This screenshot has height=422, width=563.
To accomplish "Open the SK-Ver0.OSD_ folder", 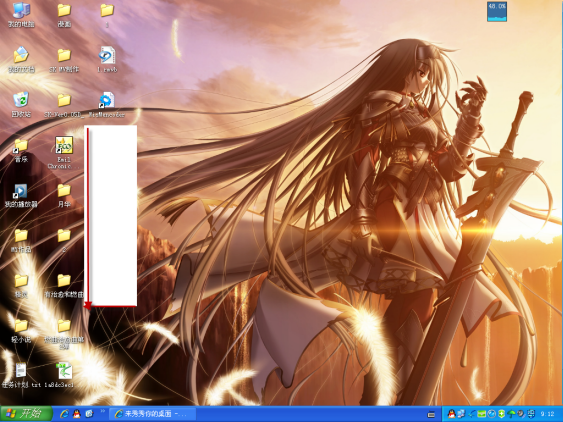I will pyautogui.click(x=64, y=105).
